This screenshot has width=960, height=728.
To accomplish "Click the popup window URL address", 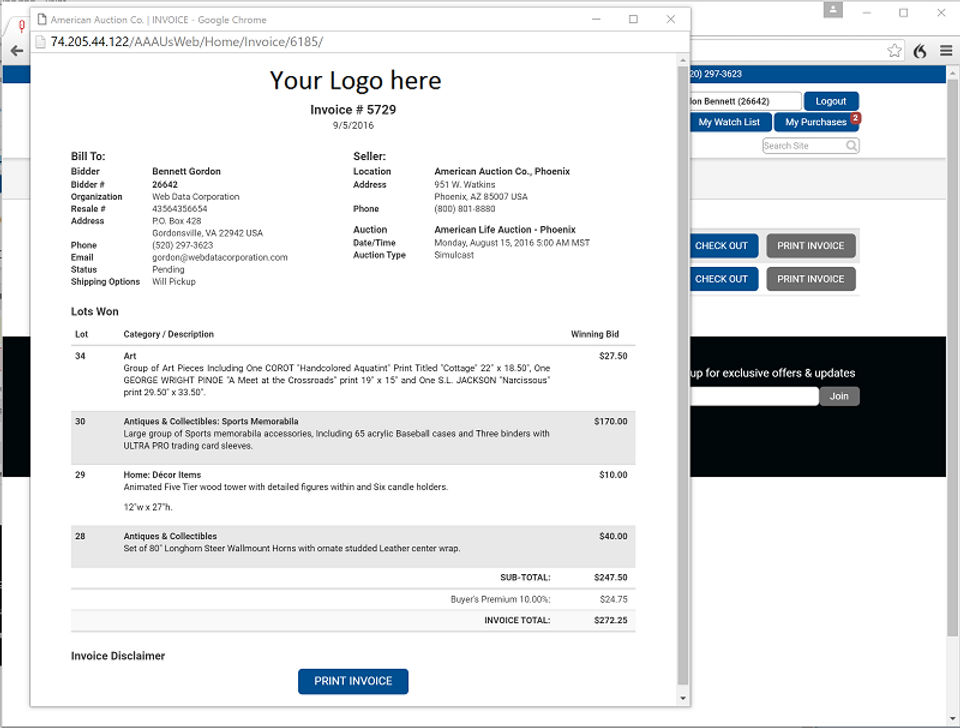I will pos(187,42).
